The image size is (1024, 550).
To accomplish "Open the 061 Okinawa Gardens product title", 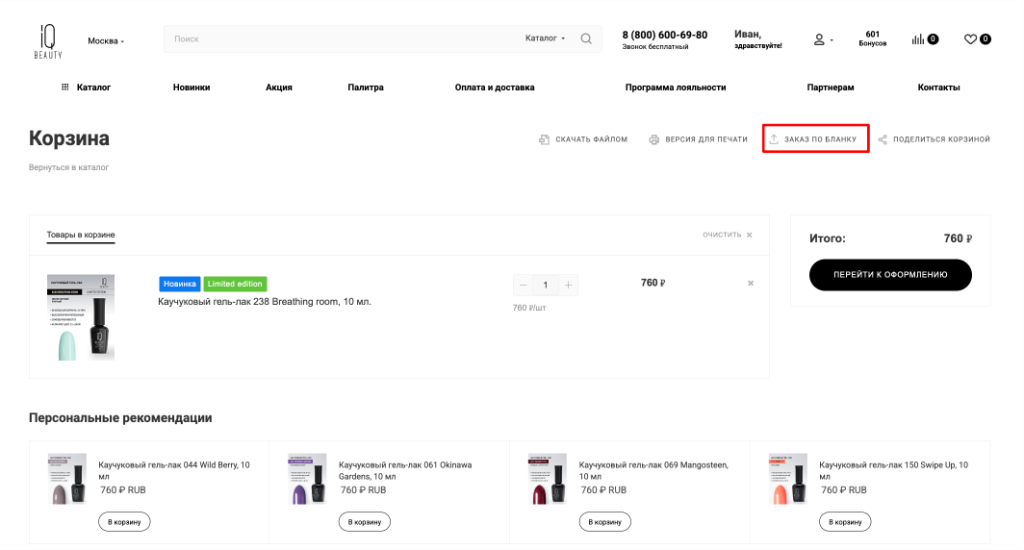I will click(405, 470).
